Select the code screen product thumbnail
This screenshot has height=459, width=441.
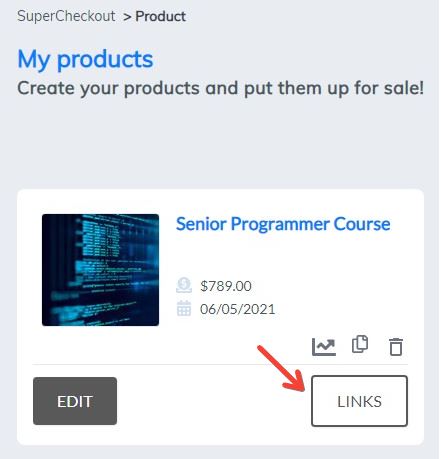(100, 270)
